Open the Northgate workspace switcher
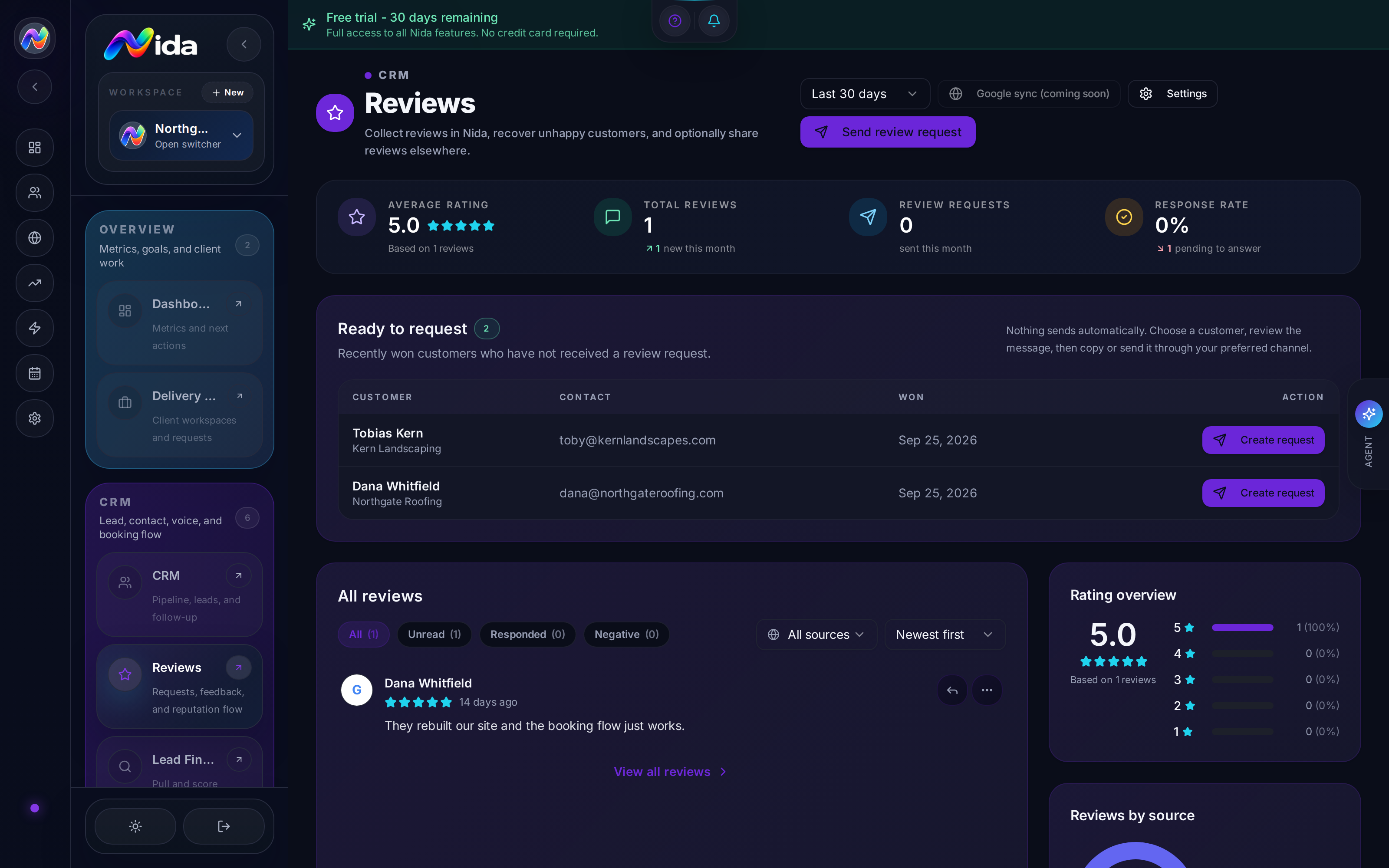 [x=181, y=135]
